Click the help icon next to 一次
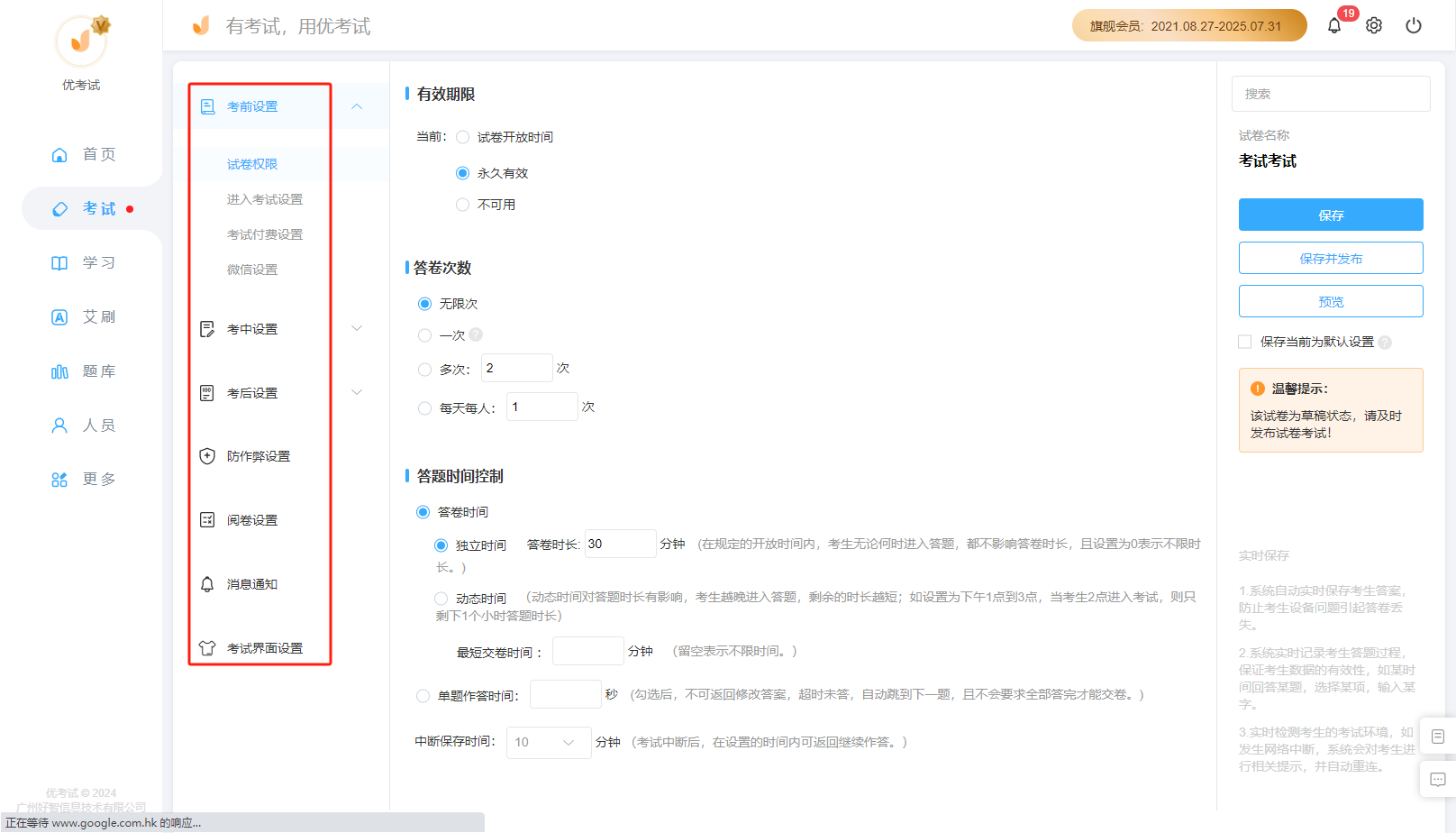The height and width of the screenshot is (833, 1456). (x=476, y=334)
